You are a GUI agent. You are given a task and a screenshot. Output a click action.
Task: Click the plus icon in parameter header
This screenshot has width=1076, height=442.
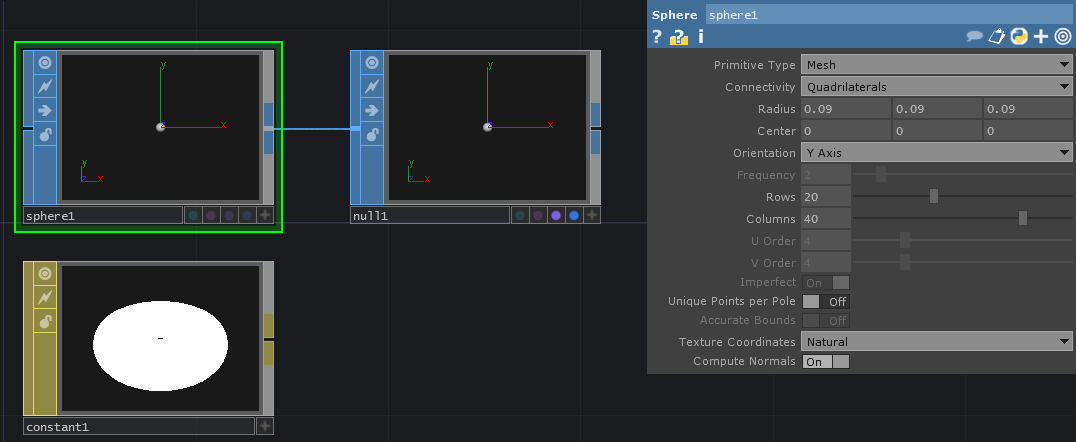click(1041, 37)
